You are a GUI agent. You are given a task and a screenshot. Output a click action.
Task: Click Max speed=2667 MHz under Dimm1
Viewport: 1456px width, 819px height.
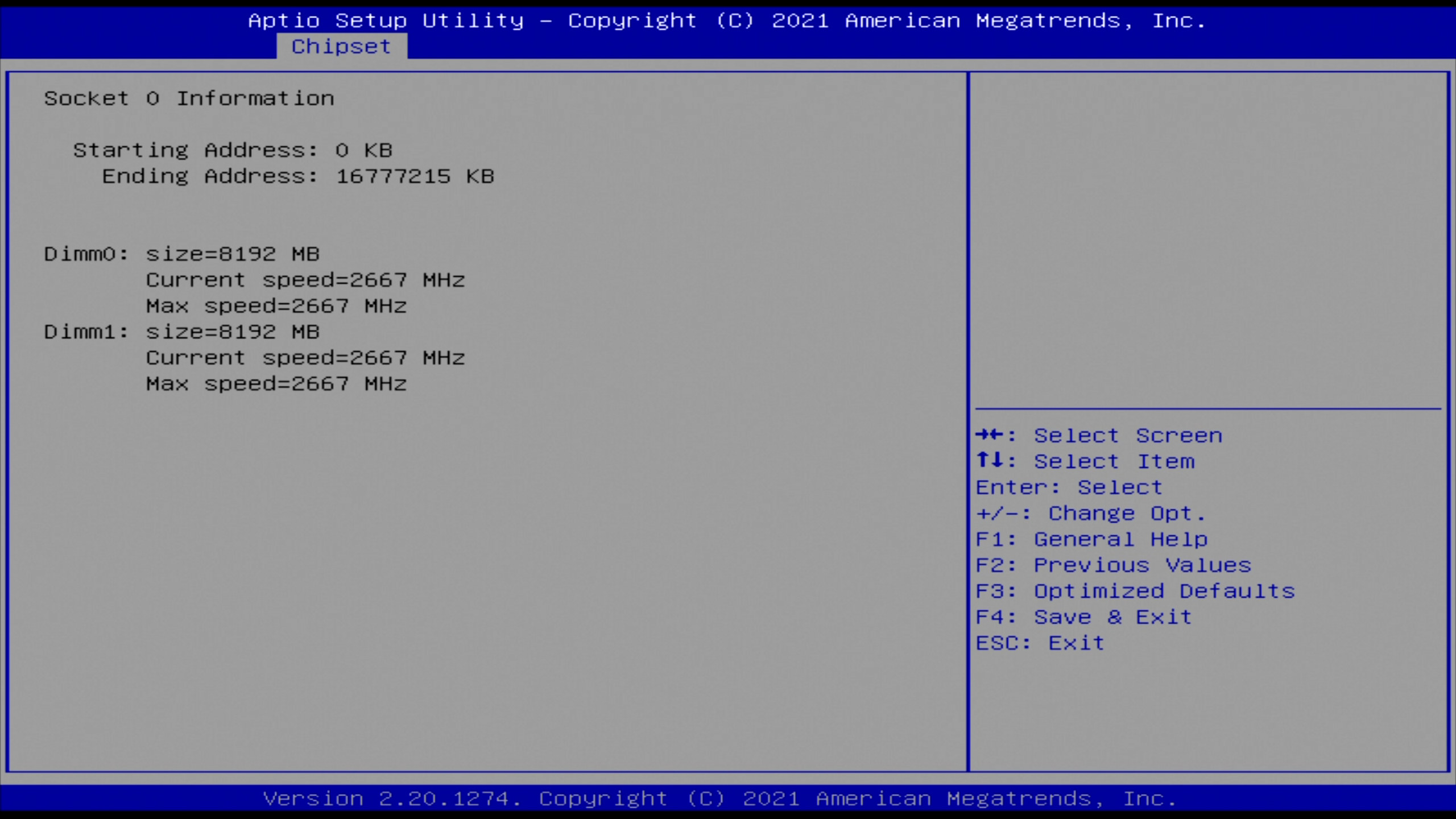pyautogui.click(x=276, y=384)
